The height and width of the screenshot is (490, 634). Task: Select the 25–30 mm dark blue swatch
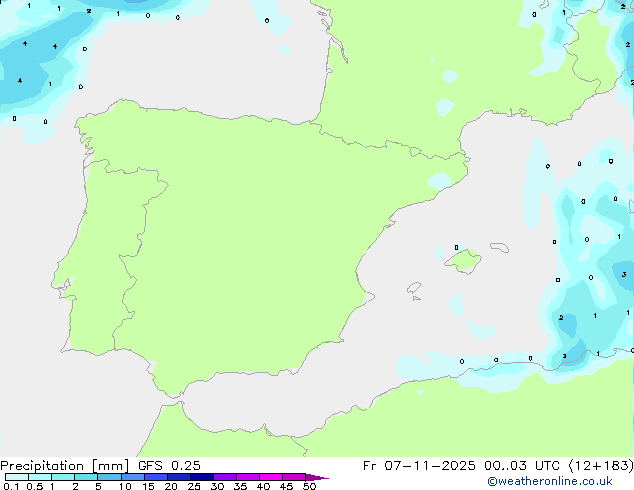(202, 477)
